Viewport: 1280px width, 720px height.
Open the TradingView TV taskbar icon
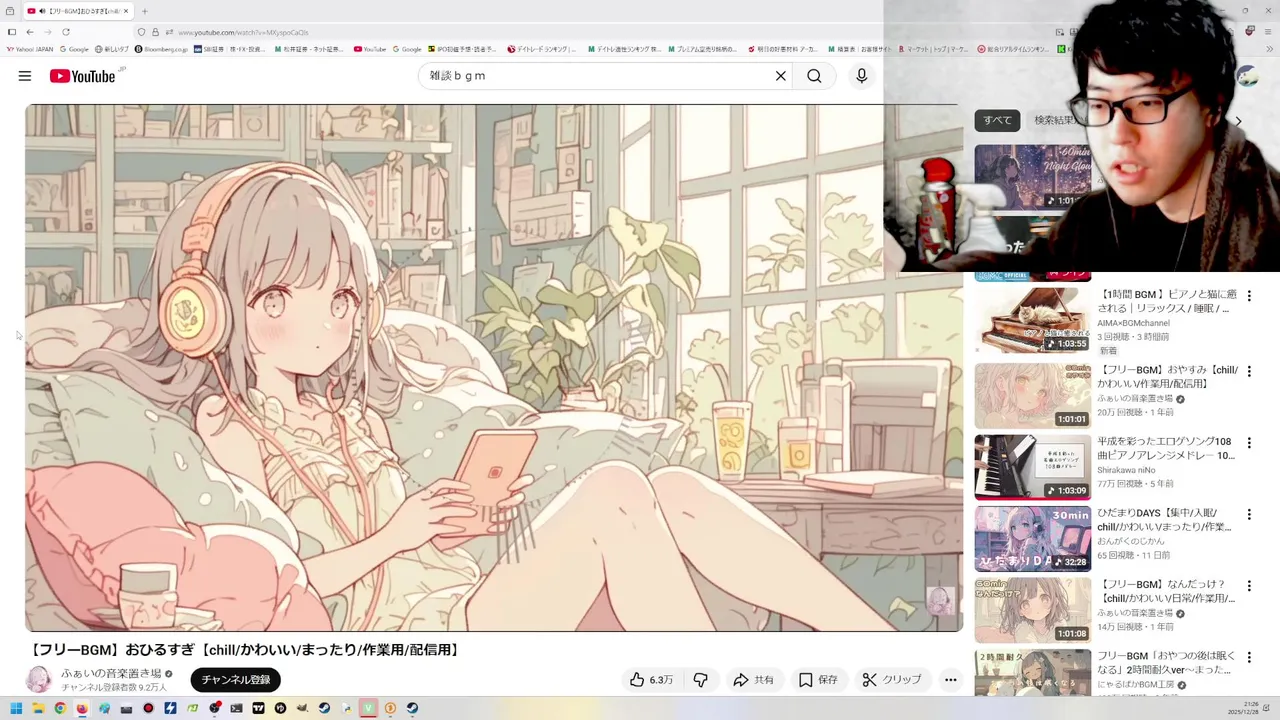point(258,708)
